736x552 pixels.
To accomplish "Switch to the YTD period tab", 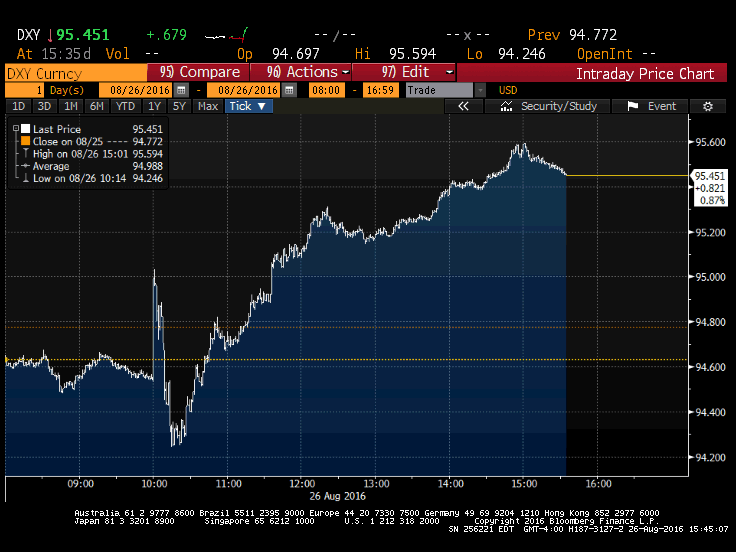I will click(125, 106).
